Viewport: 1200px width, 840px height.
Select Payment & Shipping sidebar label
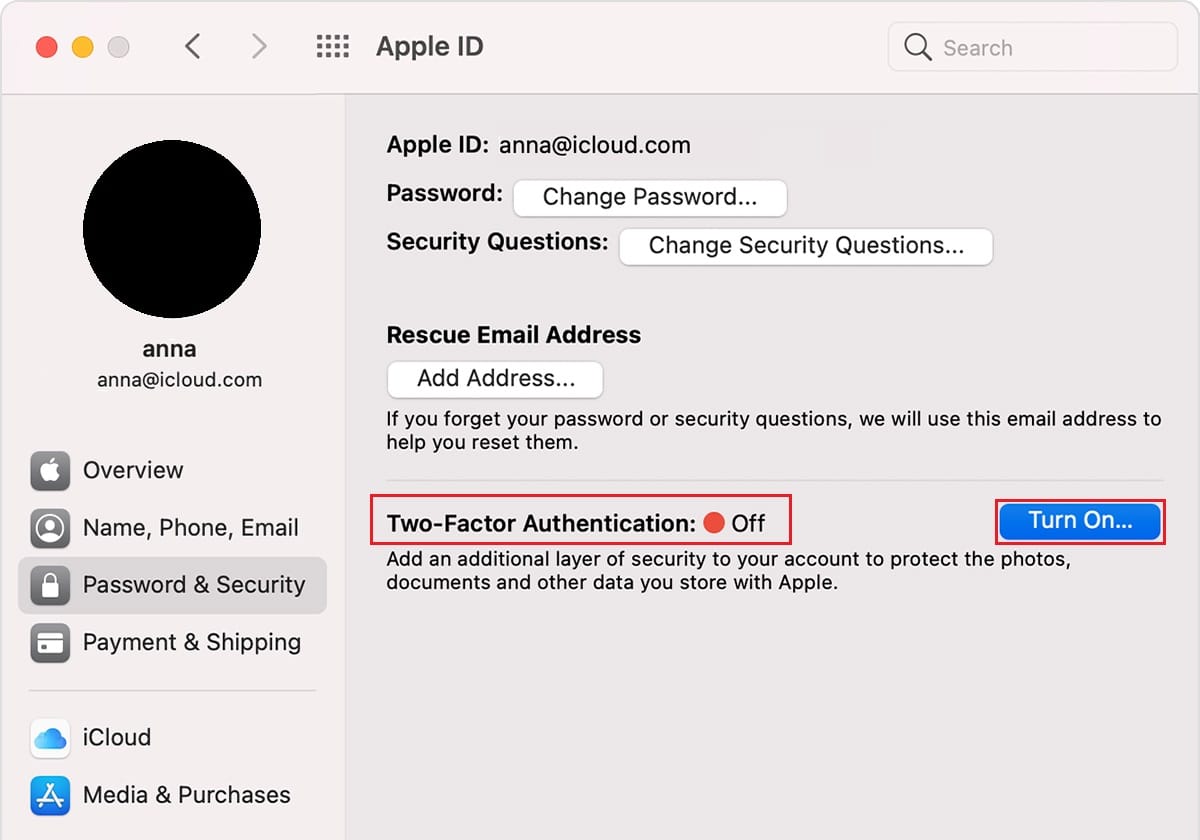(x=192, y=642)
